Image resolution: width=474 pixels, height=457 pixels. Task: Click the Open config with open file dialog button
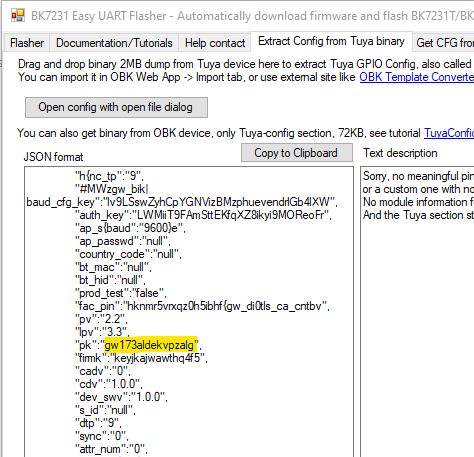(x=116, y=107)
